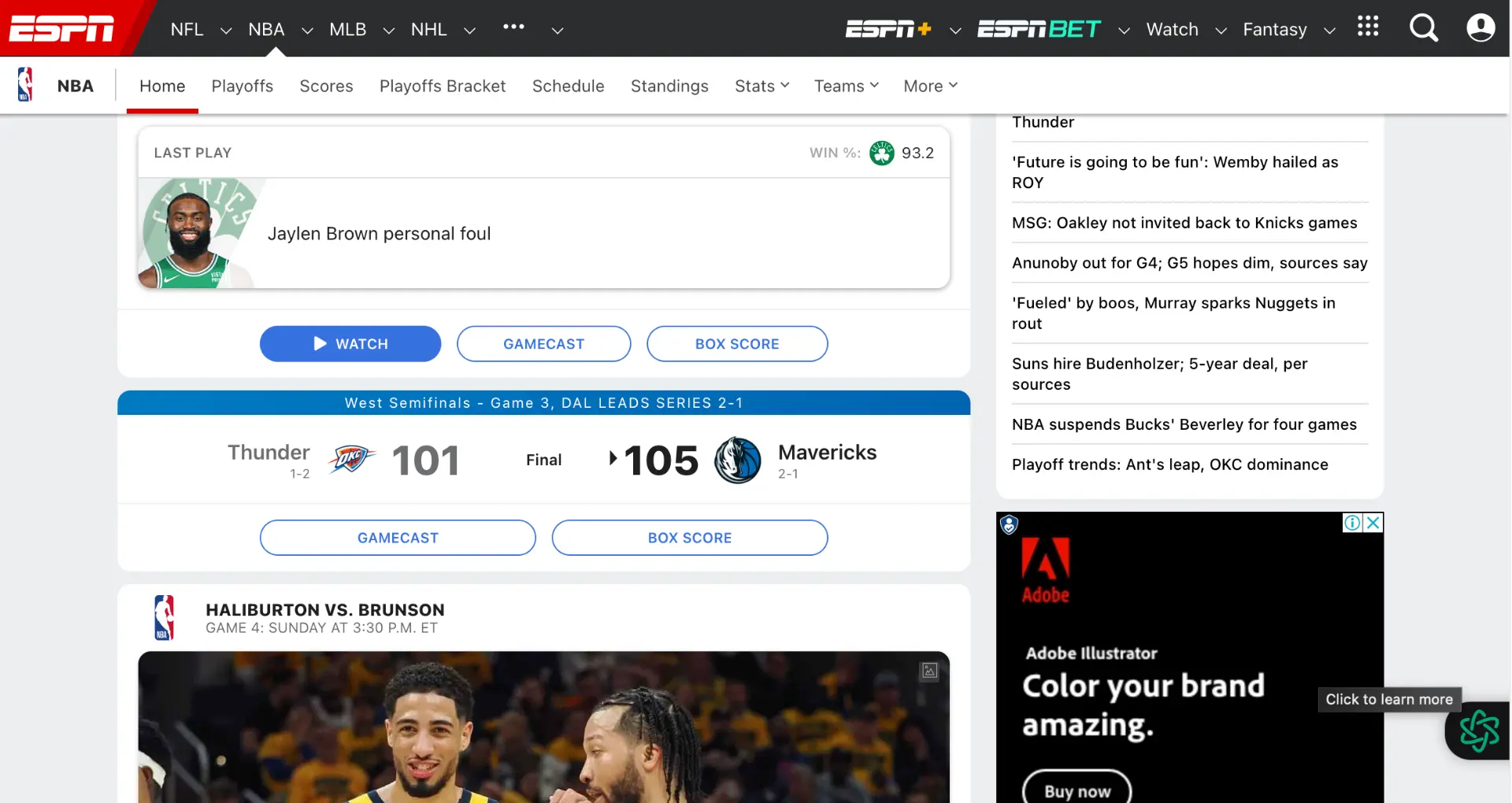
Task: Close the Adobe ad with X
Action: pyautogui.click(x=1373, y=523)
